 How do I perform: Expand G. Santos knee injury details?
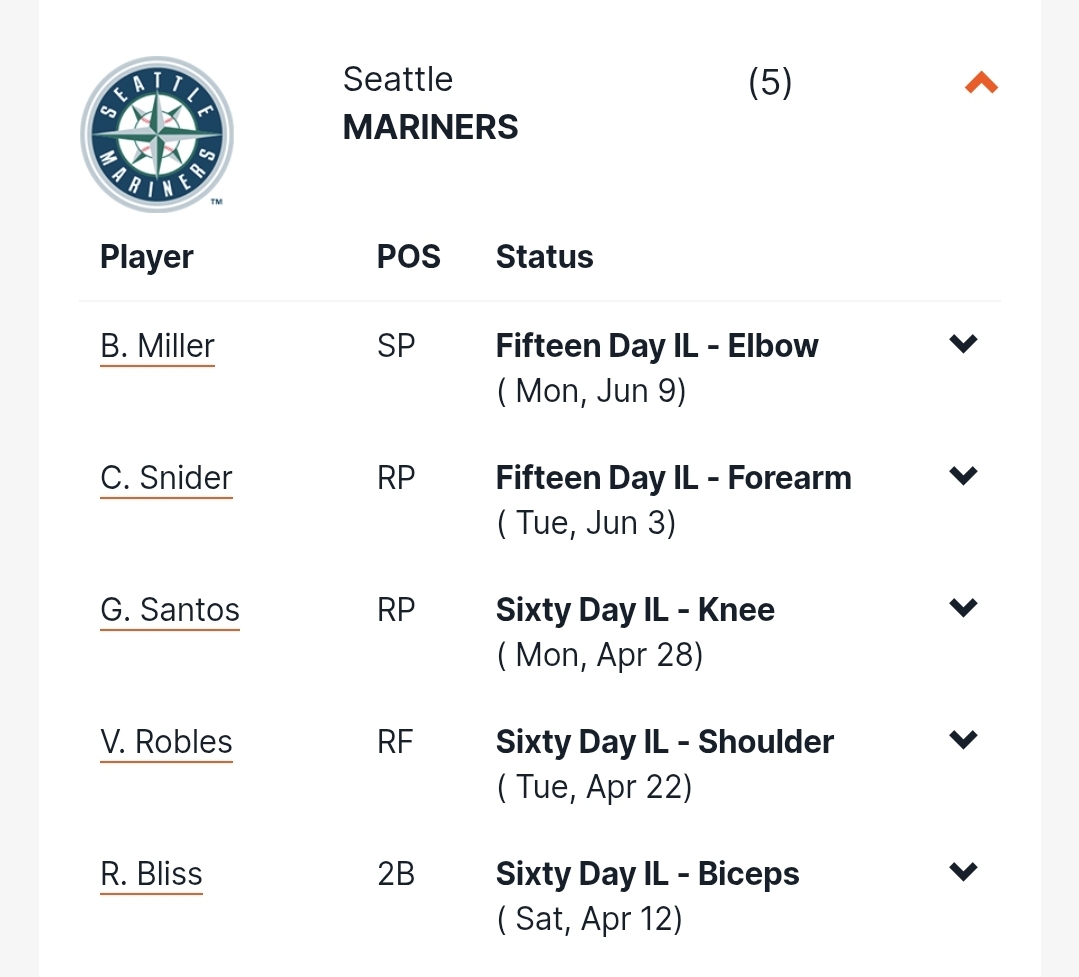(x=963, y=607)
